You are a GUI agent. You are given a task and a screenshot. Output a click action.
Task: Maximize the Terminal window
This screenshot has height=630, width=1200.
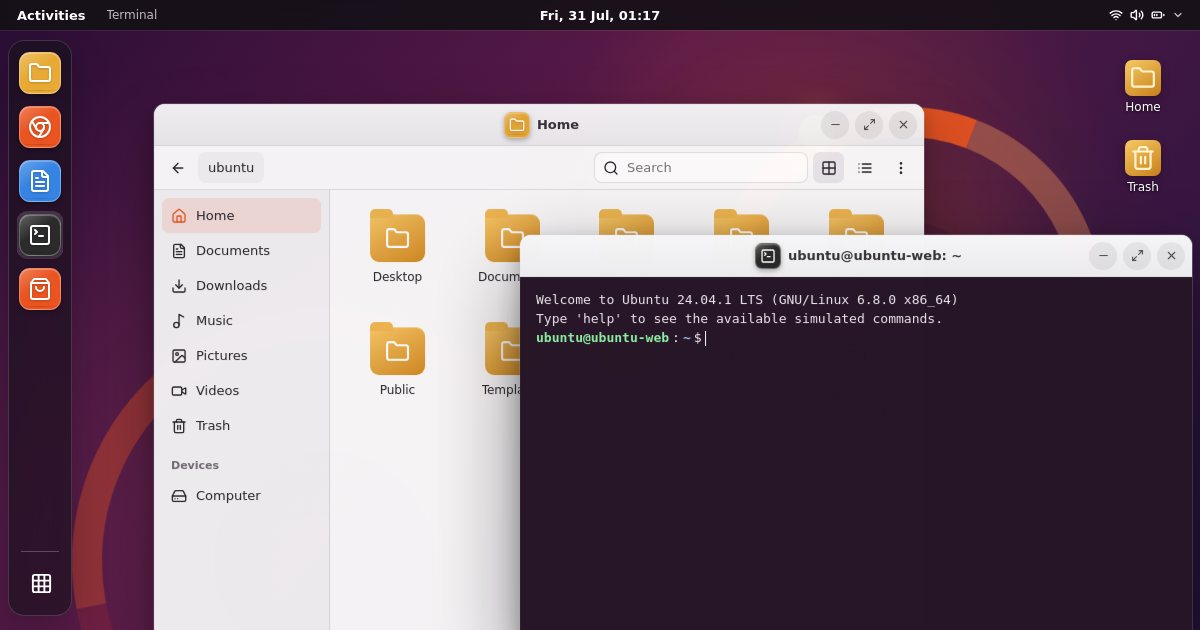point(1137,256)
